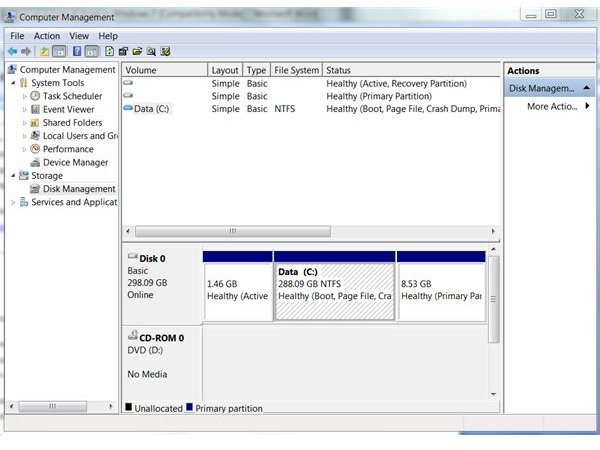Open the Action menu
This screenshot has width=600, height=450.
[x=47, y=36]
